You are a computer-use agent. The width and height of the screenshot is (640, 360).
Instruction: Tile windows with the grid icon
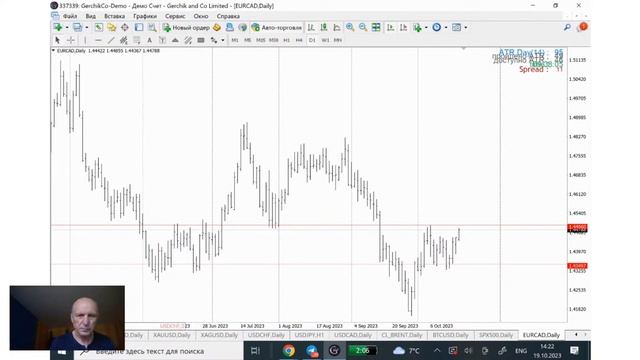[376, 27]
